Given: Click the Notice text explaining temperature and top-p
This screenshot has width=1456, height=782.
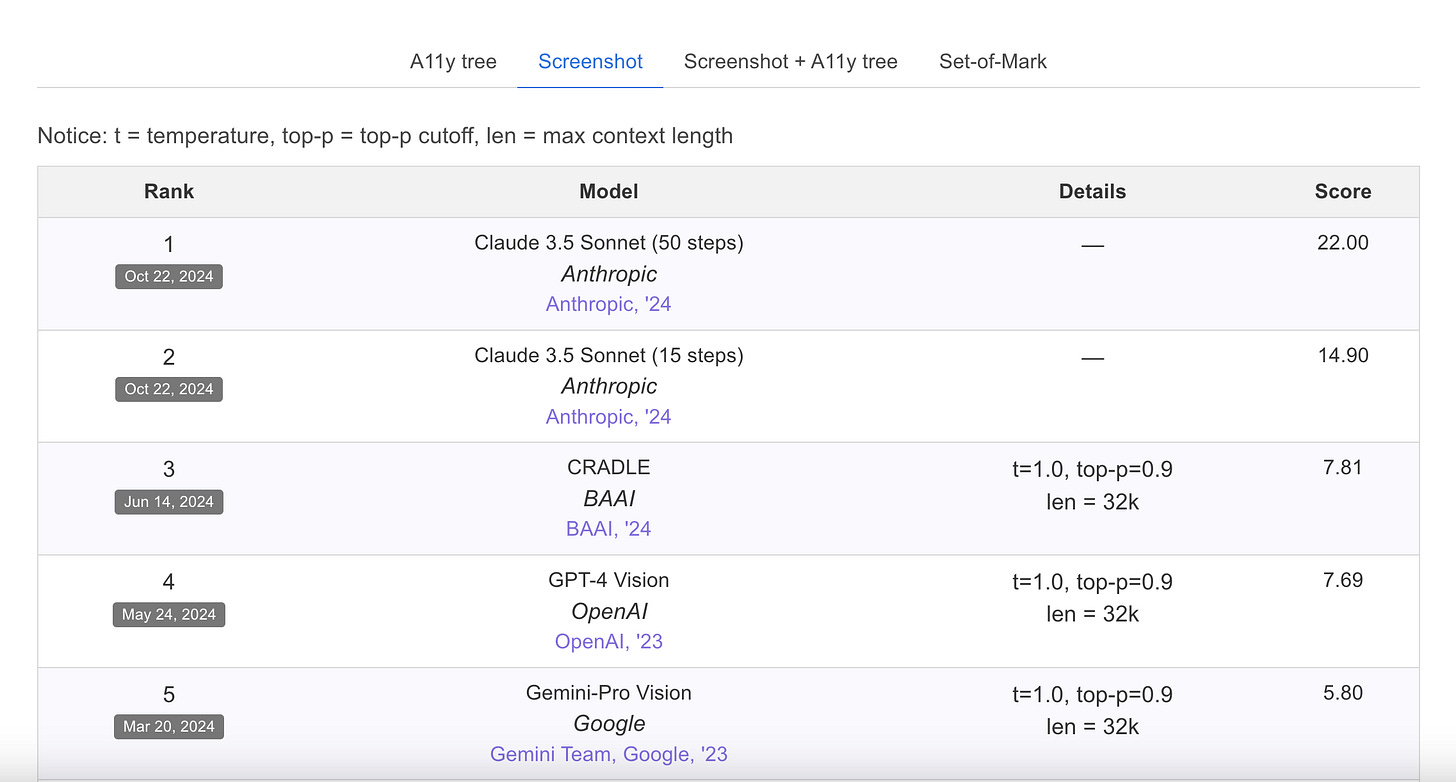Looking at the screenshot, I should pos(385,135).
